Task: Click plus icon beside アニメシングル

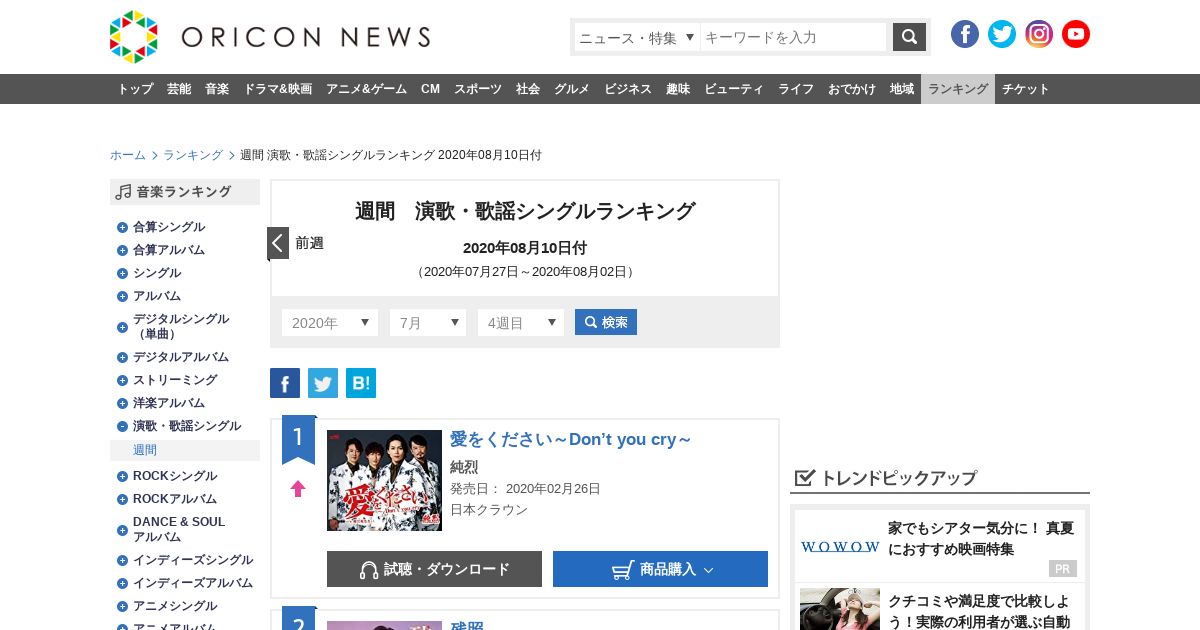Action: pos(122,606)
